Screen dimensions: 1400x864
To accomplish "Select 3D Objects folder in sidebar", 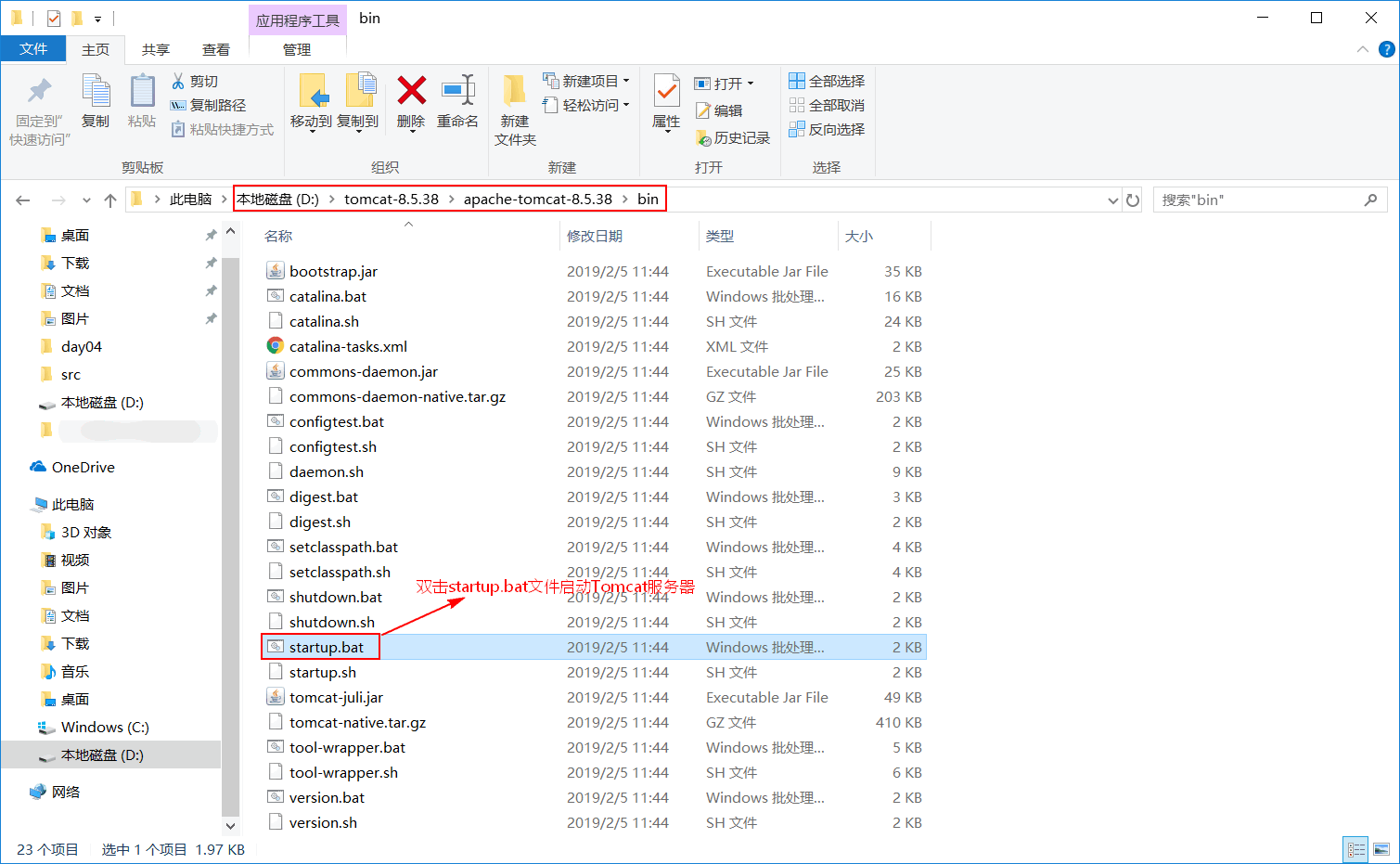I will 76,533.
